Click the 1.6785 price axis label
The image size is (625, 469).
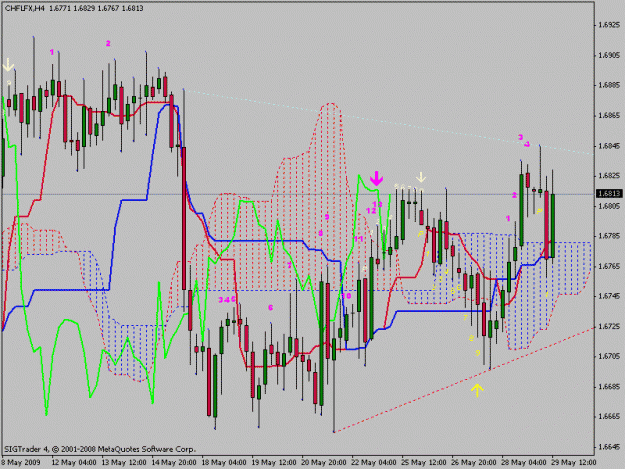click(609, 236)
